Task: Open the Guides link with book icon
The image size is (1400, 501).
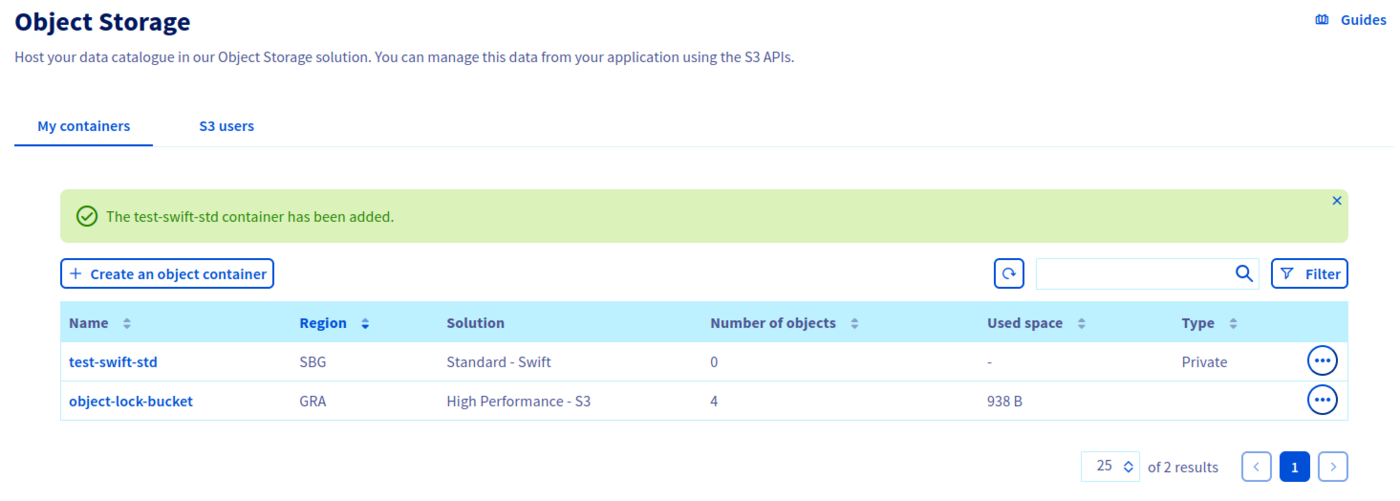Action: click(x=1350, y=20)
